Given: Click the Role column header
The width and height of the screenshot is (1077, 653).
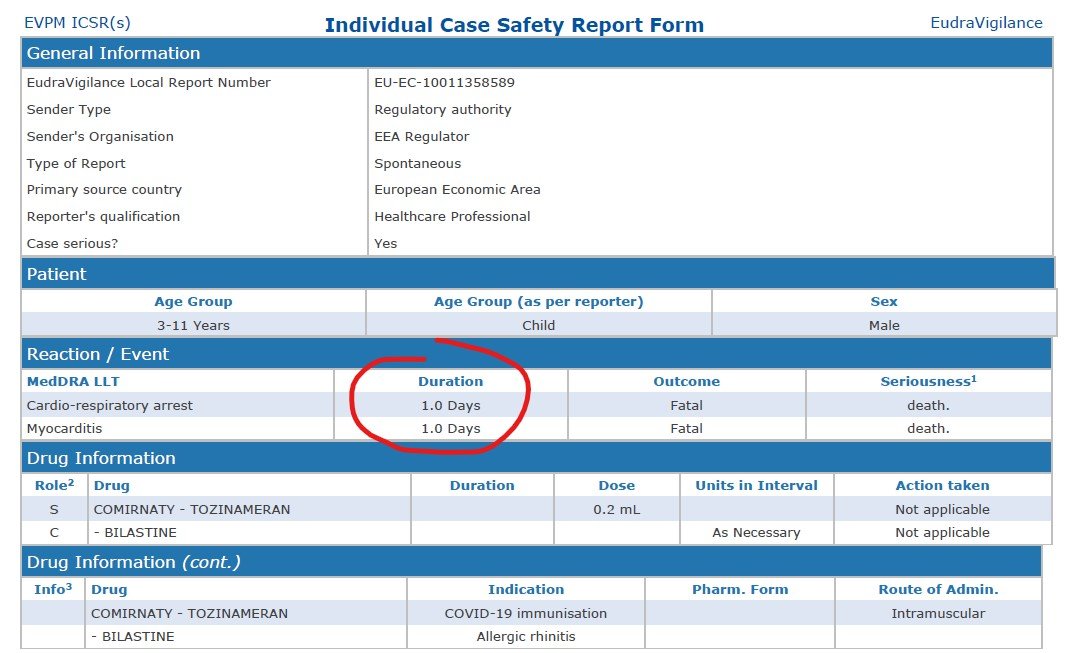Looking at the screenshot, I should 53,485.
